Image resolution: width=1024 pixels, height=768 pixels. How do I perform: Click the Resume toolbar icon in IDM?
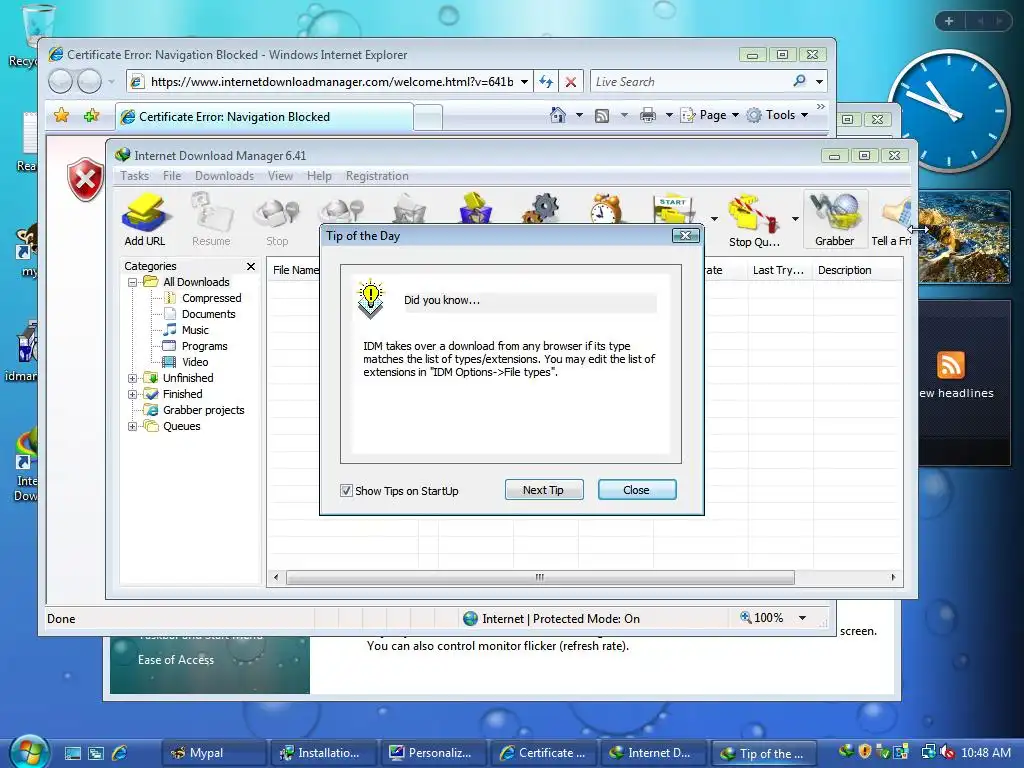[x=211, y=219]
